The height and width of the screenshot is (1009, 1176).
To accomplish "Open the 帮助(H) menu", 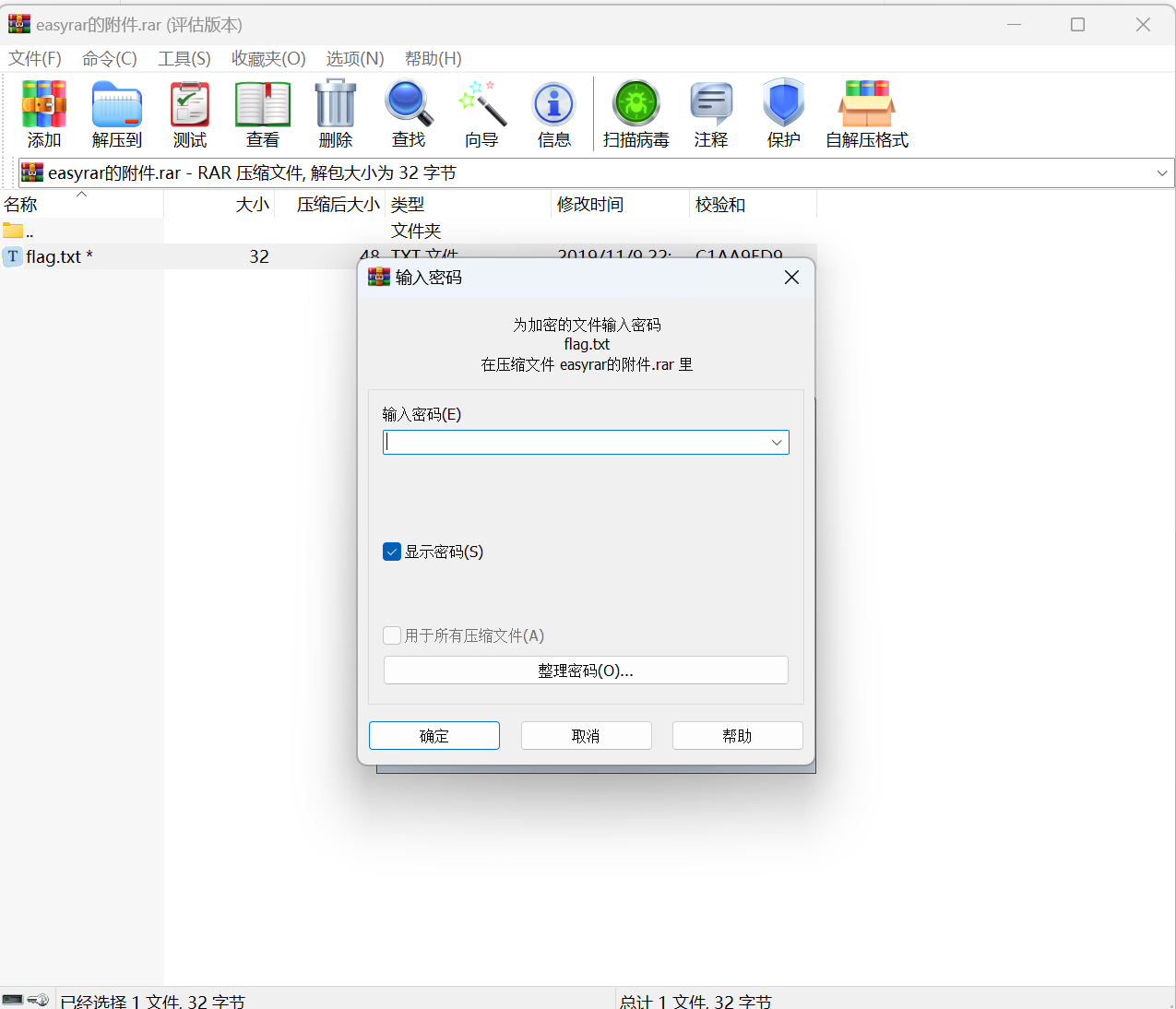I will click(434, 59).
